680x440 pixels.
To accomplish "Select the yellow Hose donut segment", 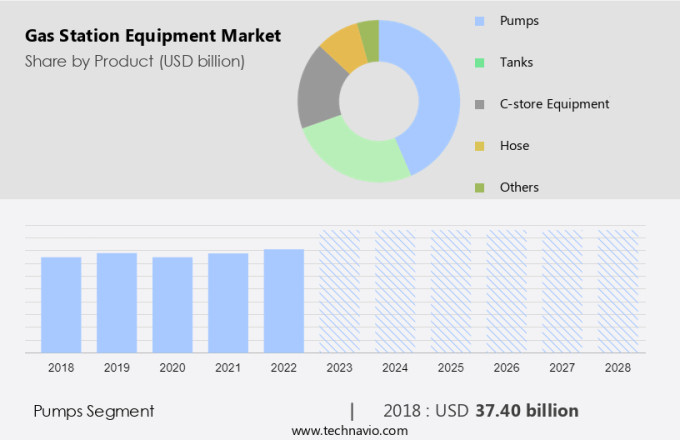I will click(345, 46).
